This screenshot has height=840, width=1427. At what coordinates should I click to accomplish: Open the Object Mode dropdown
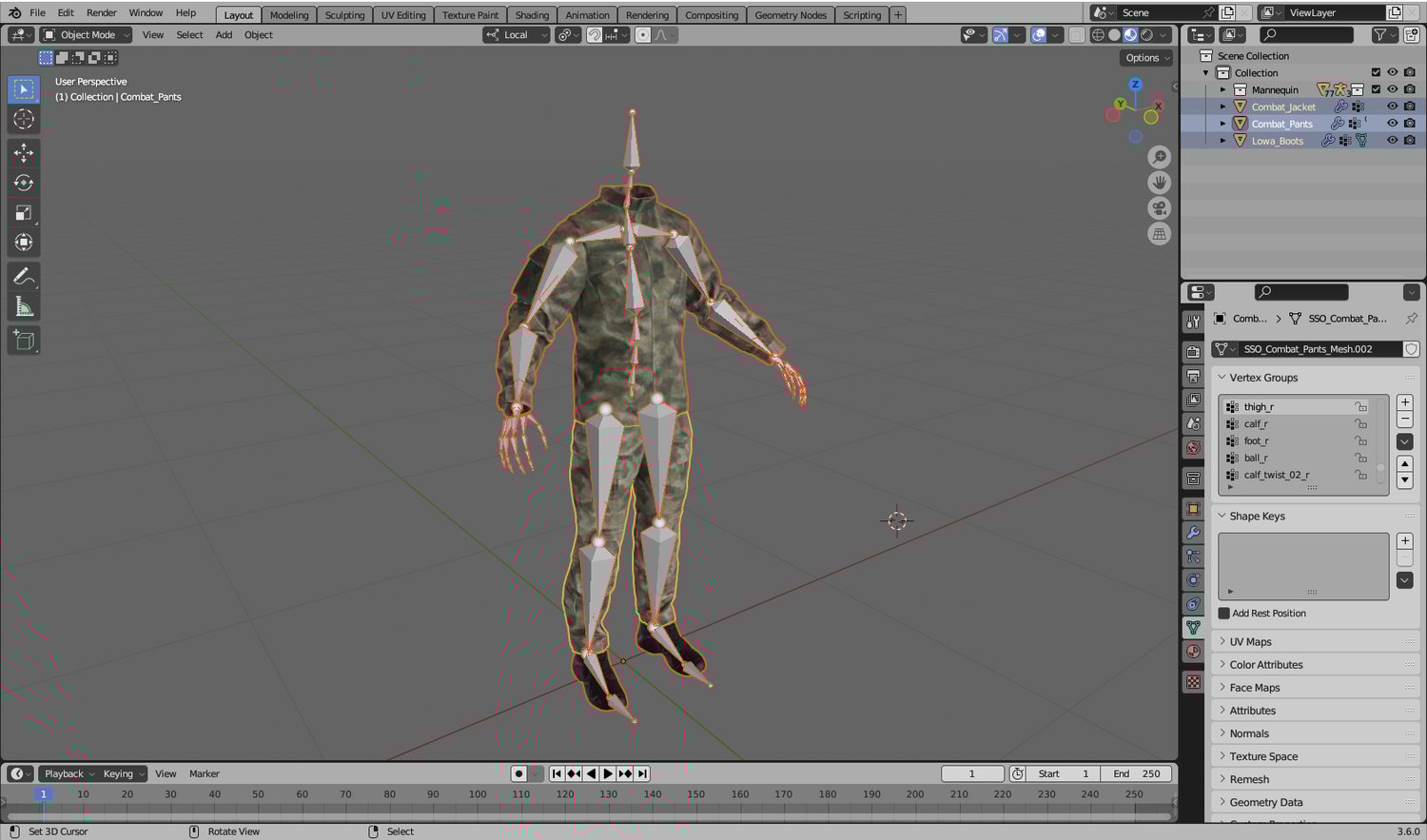click(87, 35)
